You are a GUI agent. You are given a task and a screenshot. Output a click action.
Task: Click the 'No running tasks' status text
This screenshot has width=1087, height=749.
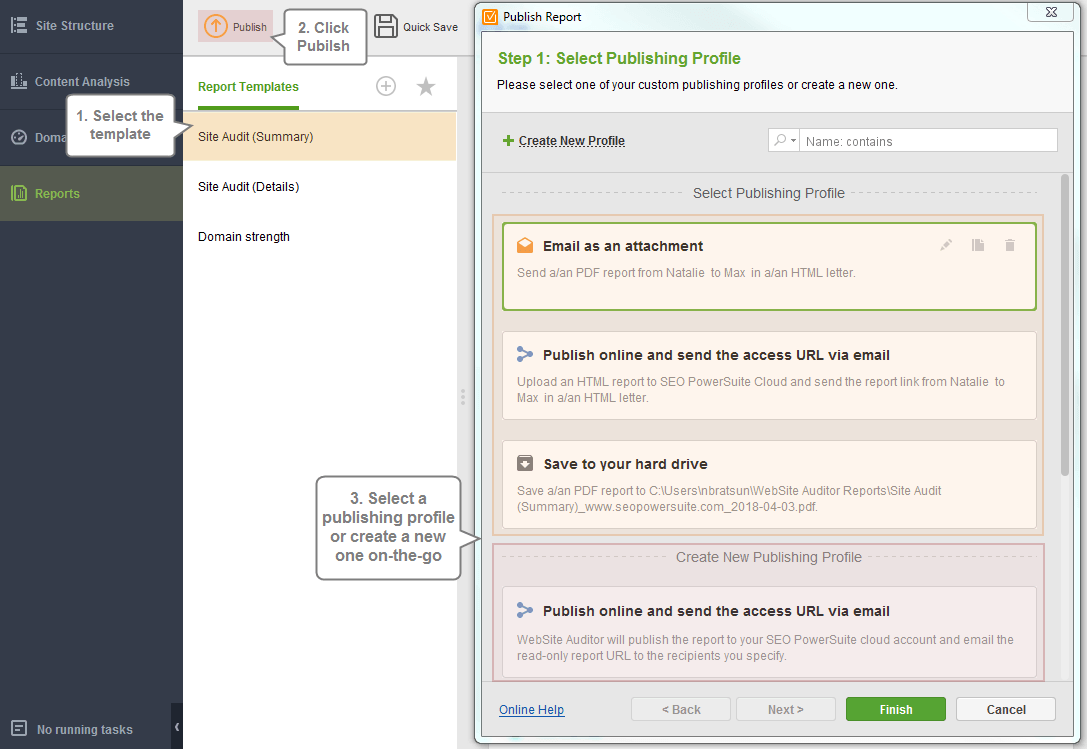[85, 730]
